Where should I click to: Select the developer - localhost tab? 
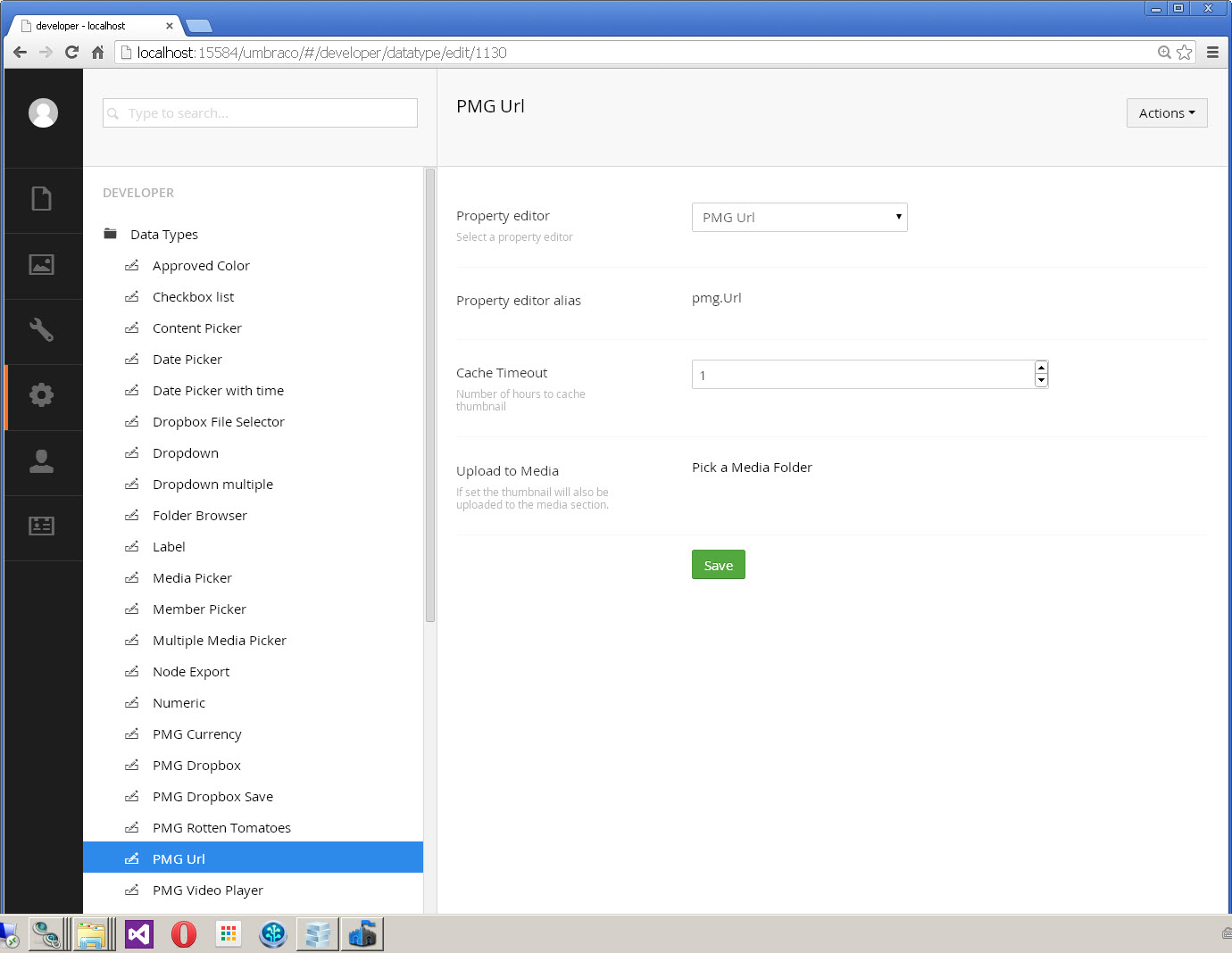click(x=93, y=26)
